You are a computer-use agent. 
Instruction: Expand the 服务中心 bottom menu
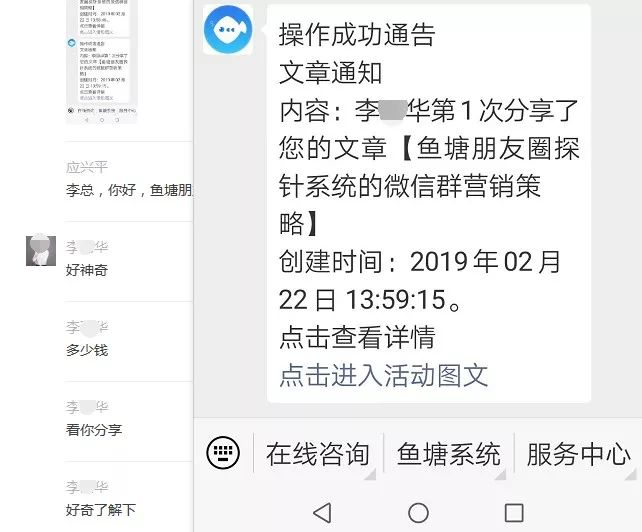point(578,453)
